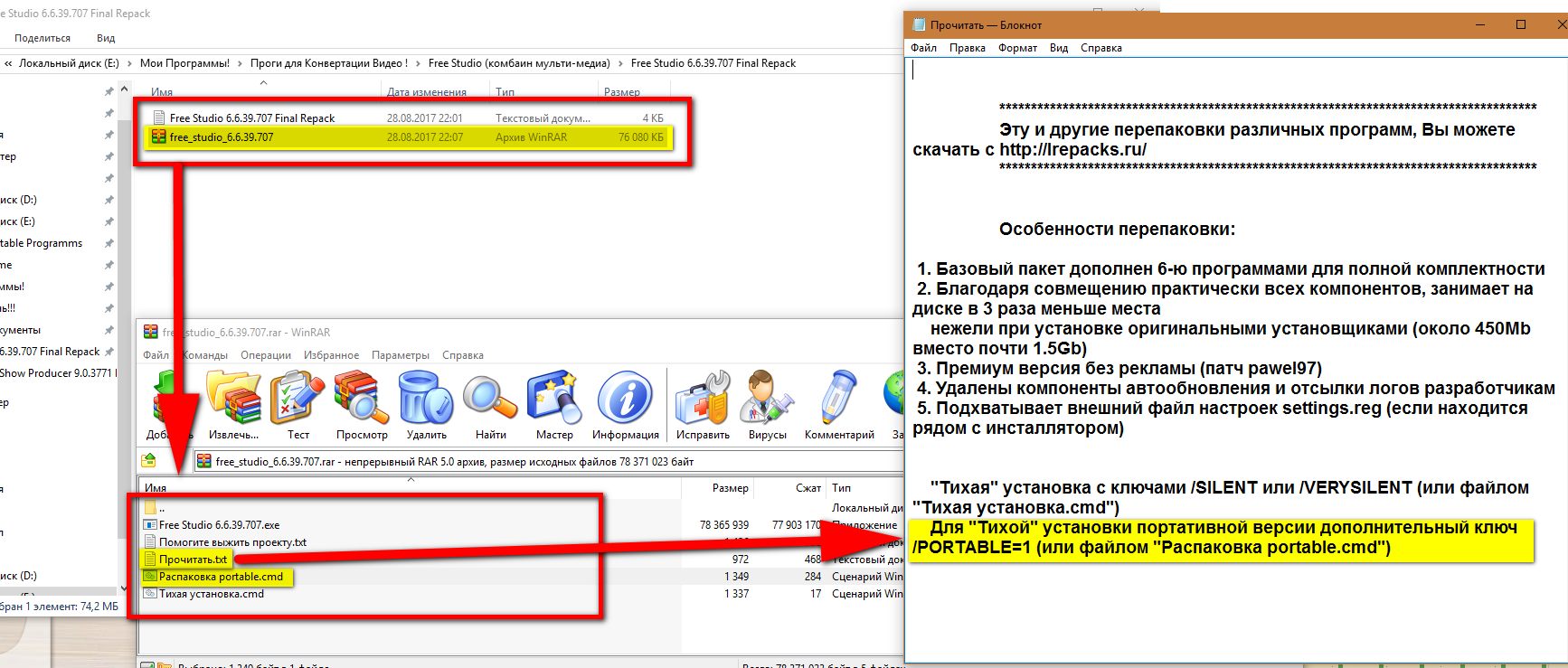The width and height of the screenshot is (1568, 668).
Task: Open the Вид menu in Notepad
Action: [1059, 48]
